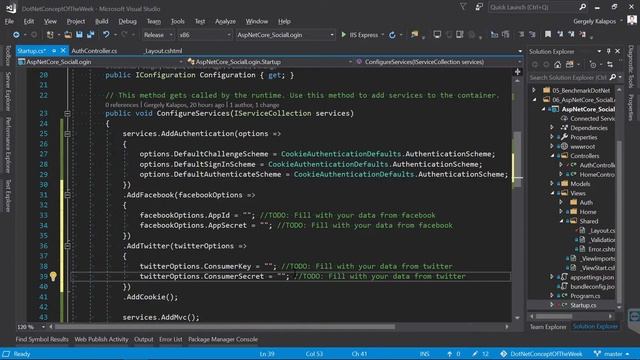The width and height of the screenshot is (640, 360).
Task: Click the notifications filter funnel icon
Action: (463, 7)
